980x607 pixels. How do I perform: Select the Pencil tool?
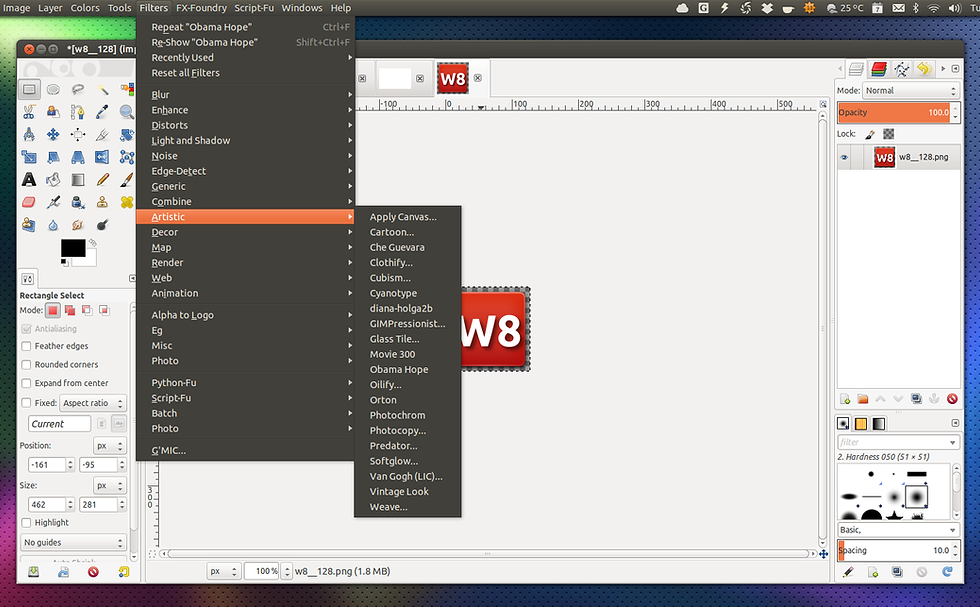click(102, 180)
